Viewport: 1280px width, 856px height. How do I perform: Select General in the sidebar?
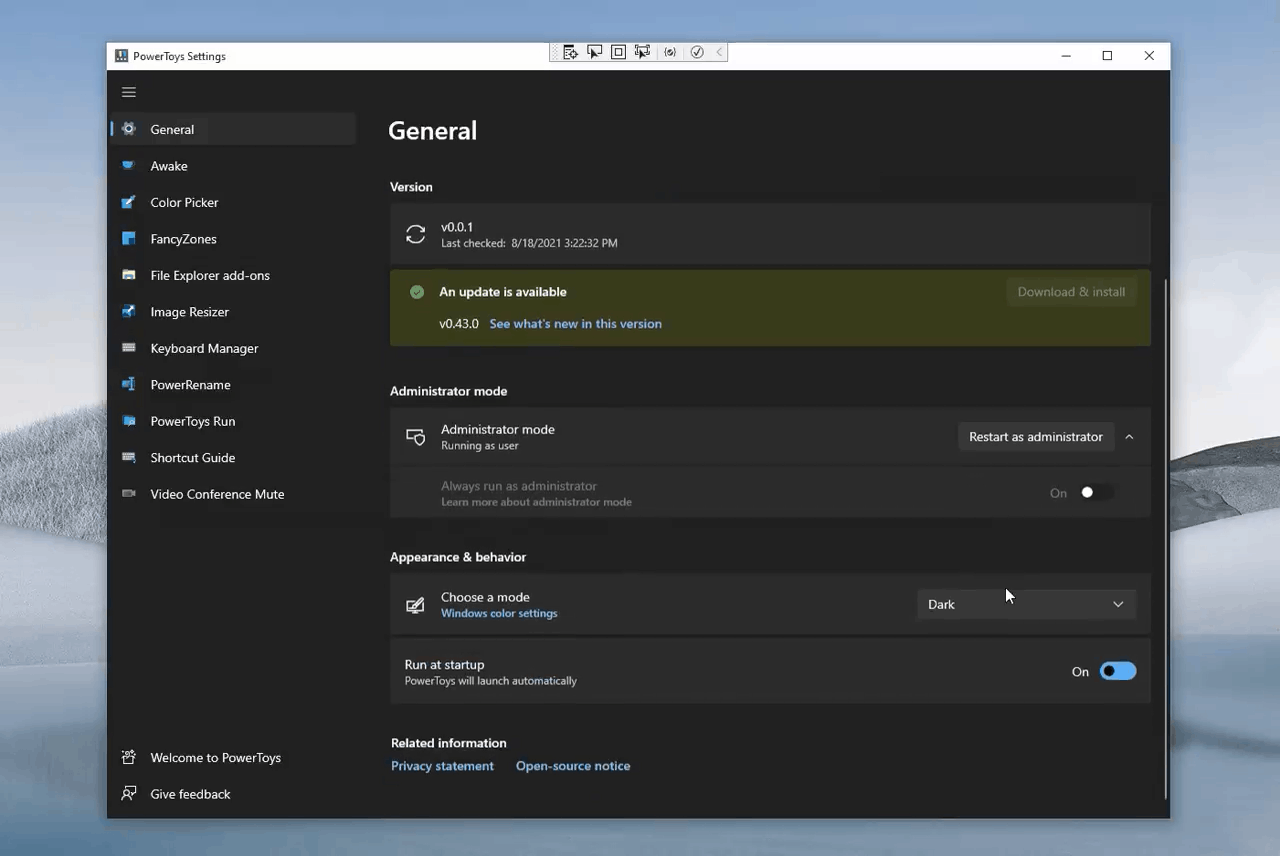click(233, 129)
